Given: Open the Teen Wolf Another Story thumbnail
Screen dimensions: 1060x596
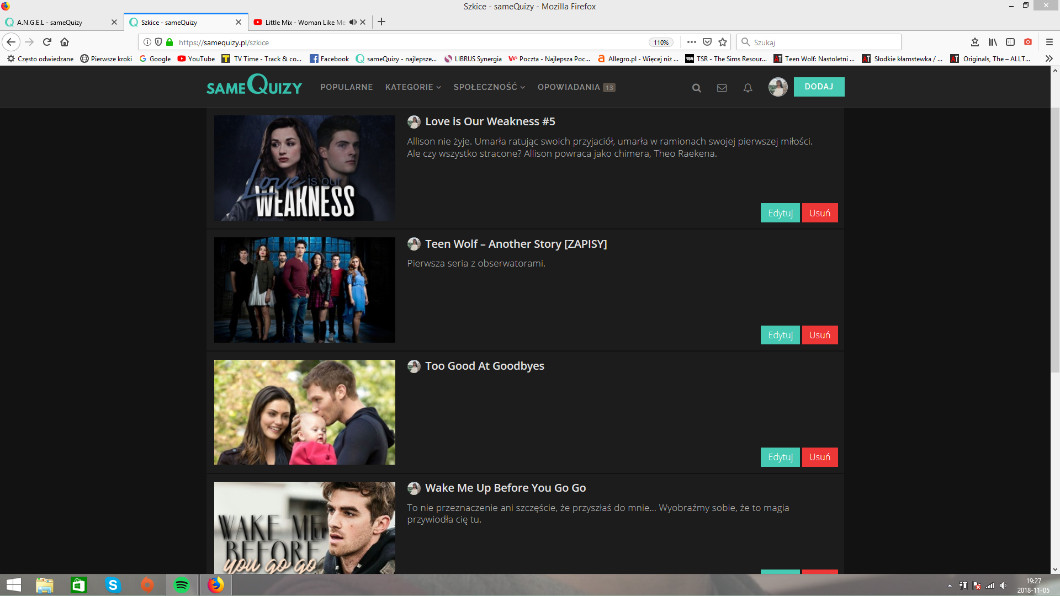Looking at the screenshot, I should [x=304, y=290].
